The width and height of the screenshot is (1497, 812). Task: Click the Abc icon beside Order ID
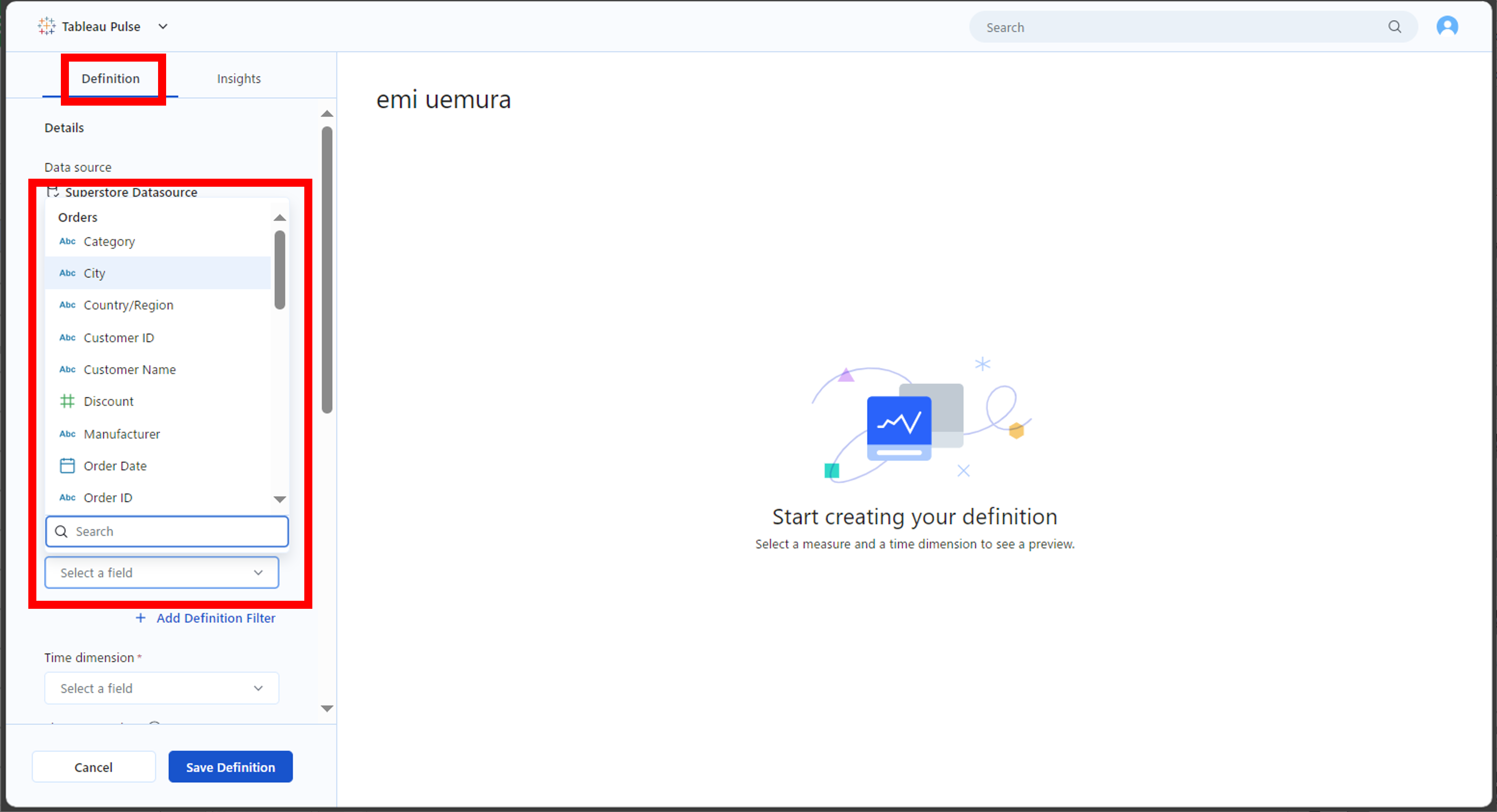pos(67,498)
